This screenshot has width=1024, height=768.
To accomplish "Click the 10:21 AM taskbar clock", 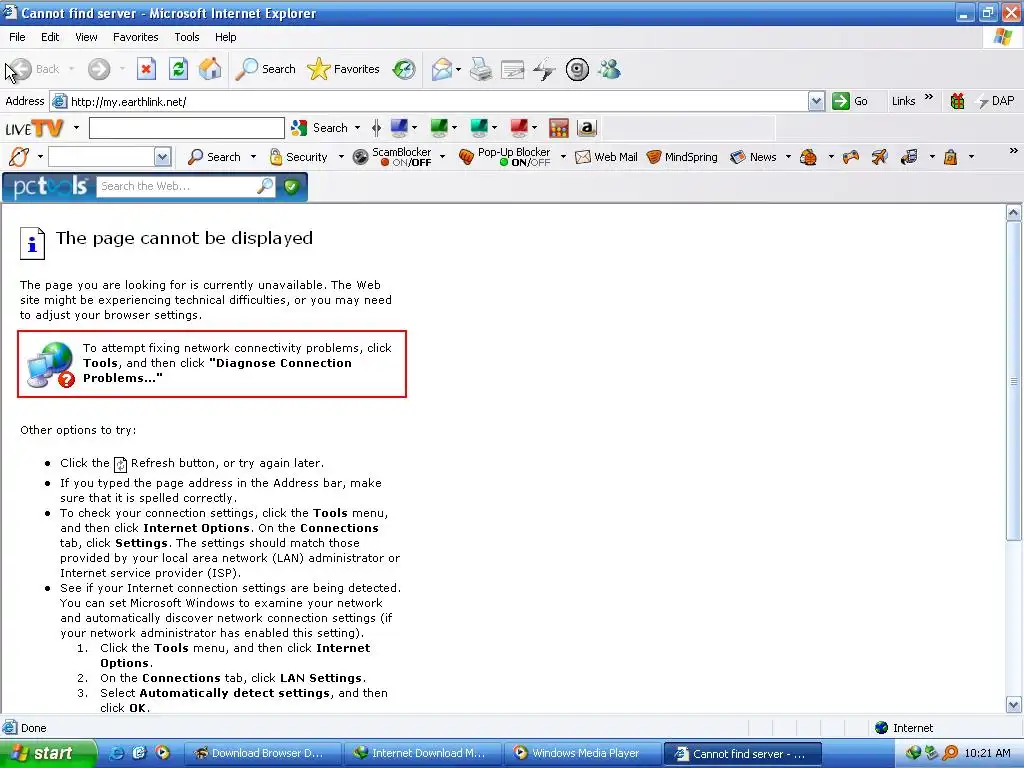I will [x=987, y=753].
